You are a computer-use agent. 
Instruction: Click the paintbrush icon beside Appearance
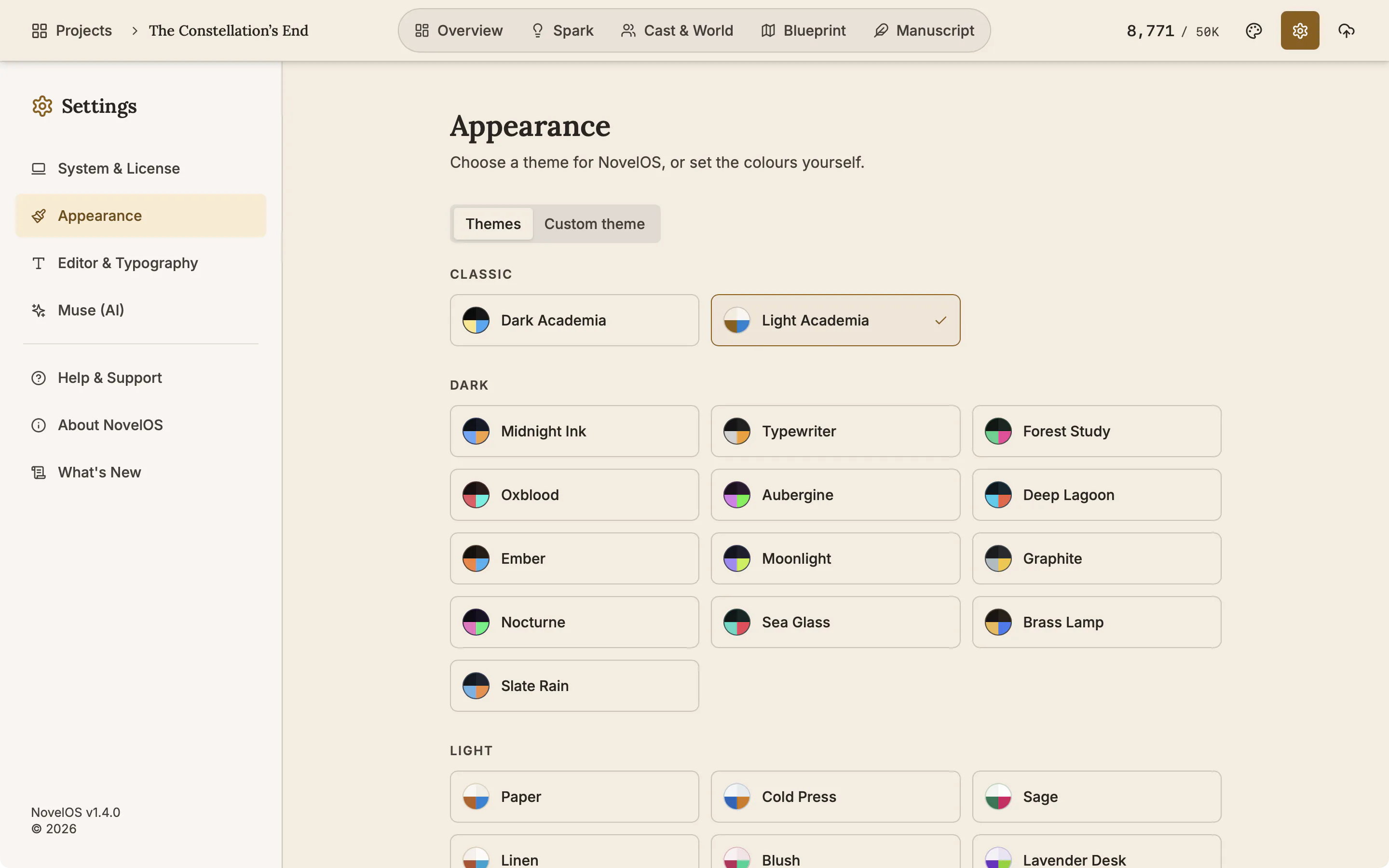[39, 216]
